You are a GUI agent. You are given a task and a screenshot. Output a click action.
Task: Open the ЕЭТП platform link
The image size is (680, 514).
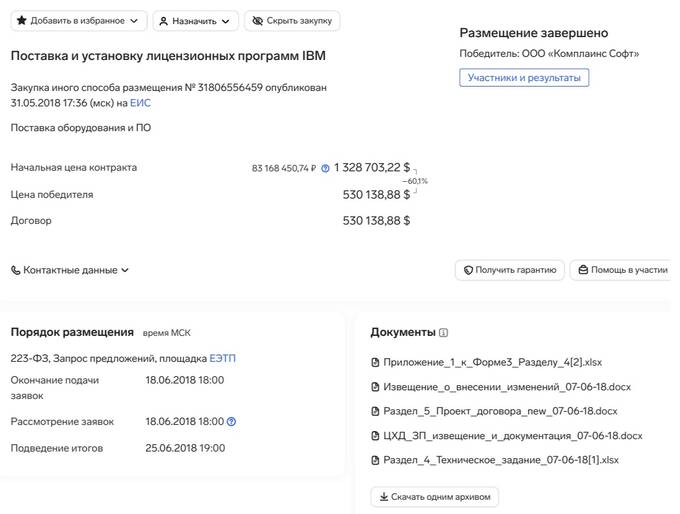point(222,358)
